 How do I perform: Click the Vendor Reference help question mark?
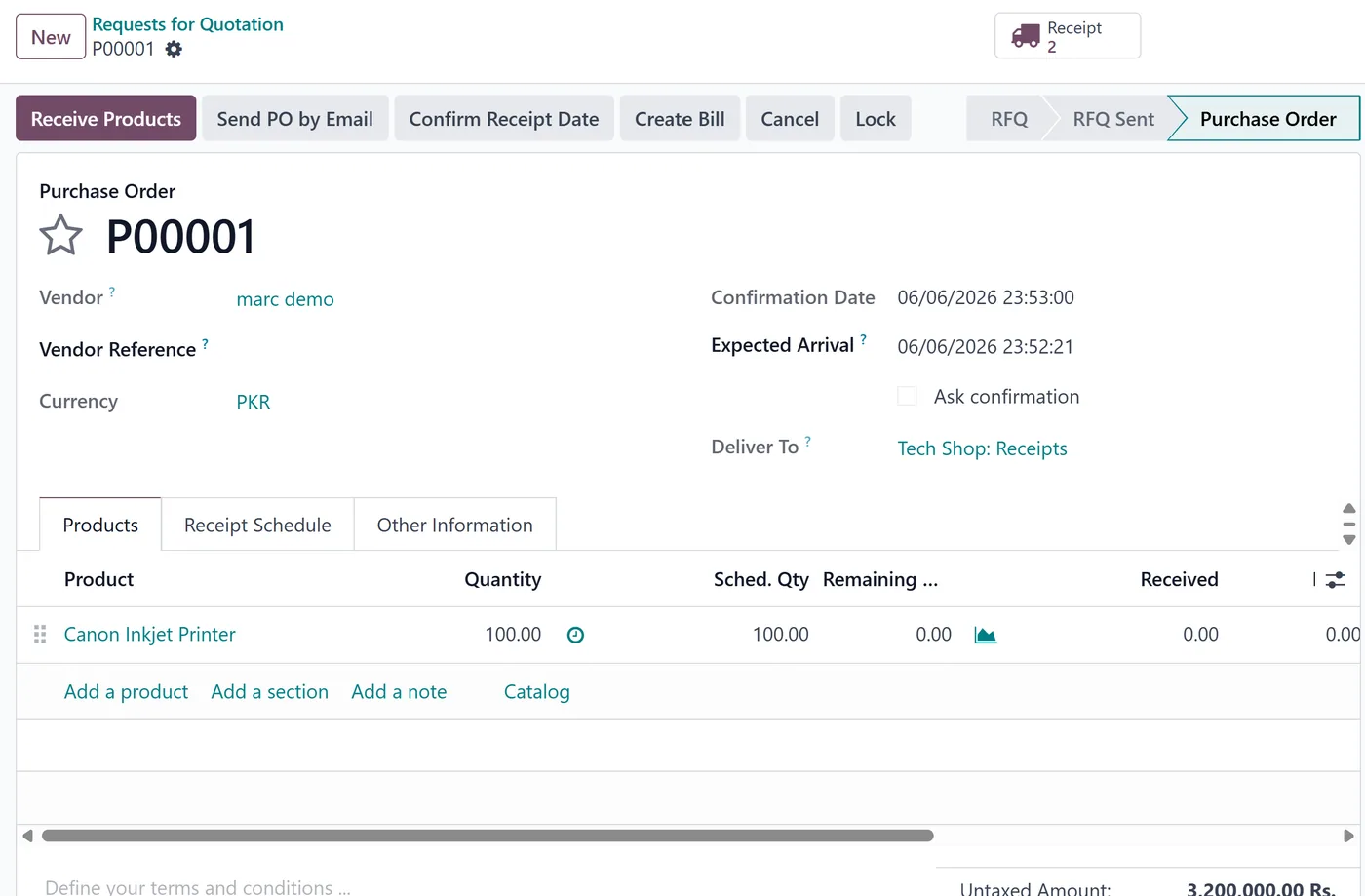click(205, 343)
